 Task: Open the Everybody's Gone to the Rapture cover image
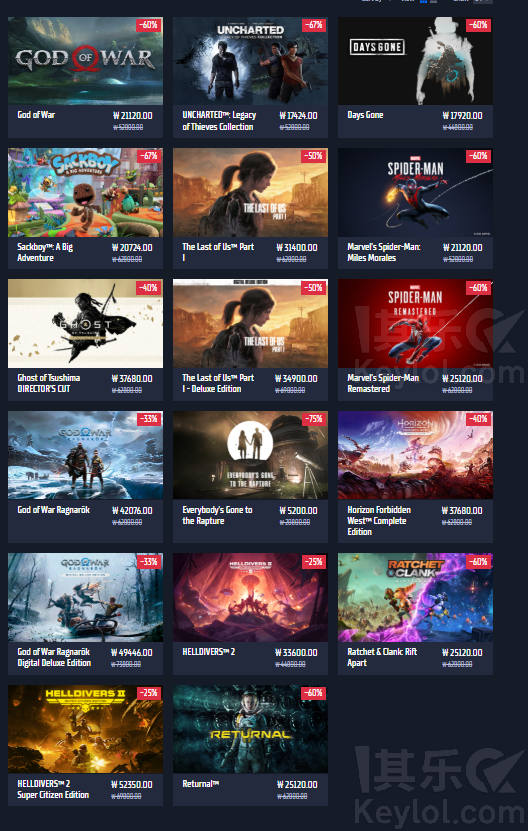pos(250,455)
